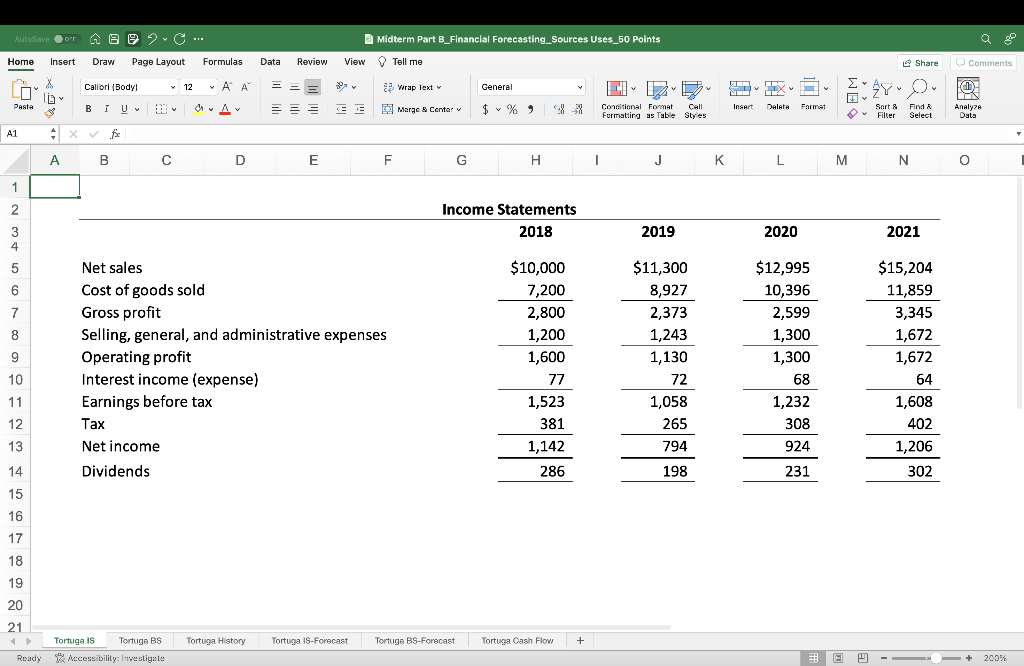
Task: Open the font name dropdown
Action: point(172,87)
